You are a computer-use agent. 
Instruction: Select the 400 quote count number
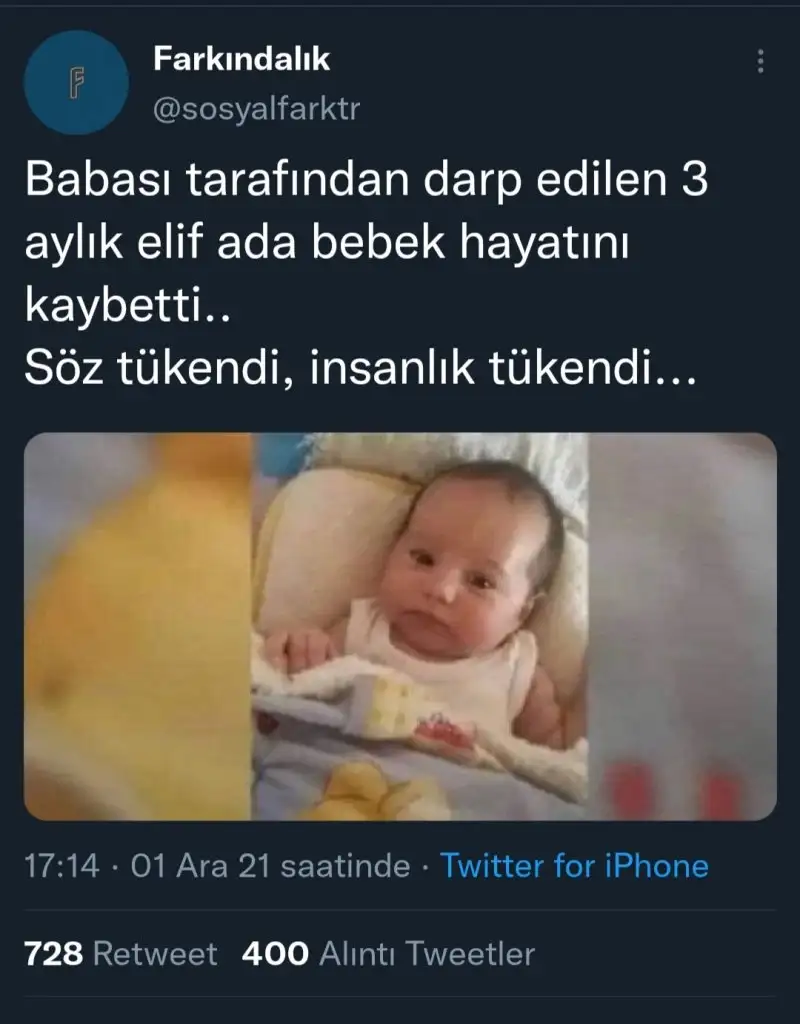pos(275,953)
